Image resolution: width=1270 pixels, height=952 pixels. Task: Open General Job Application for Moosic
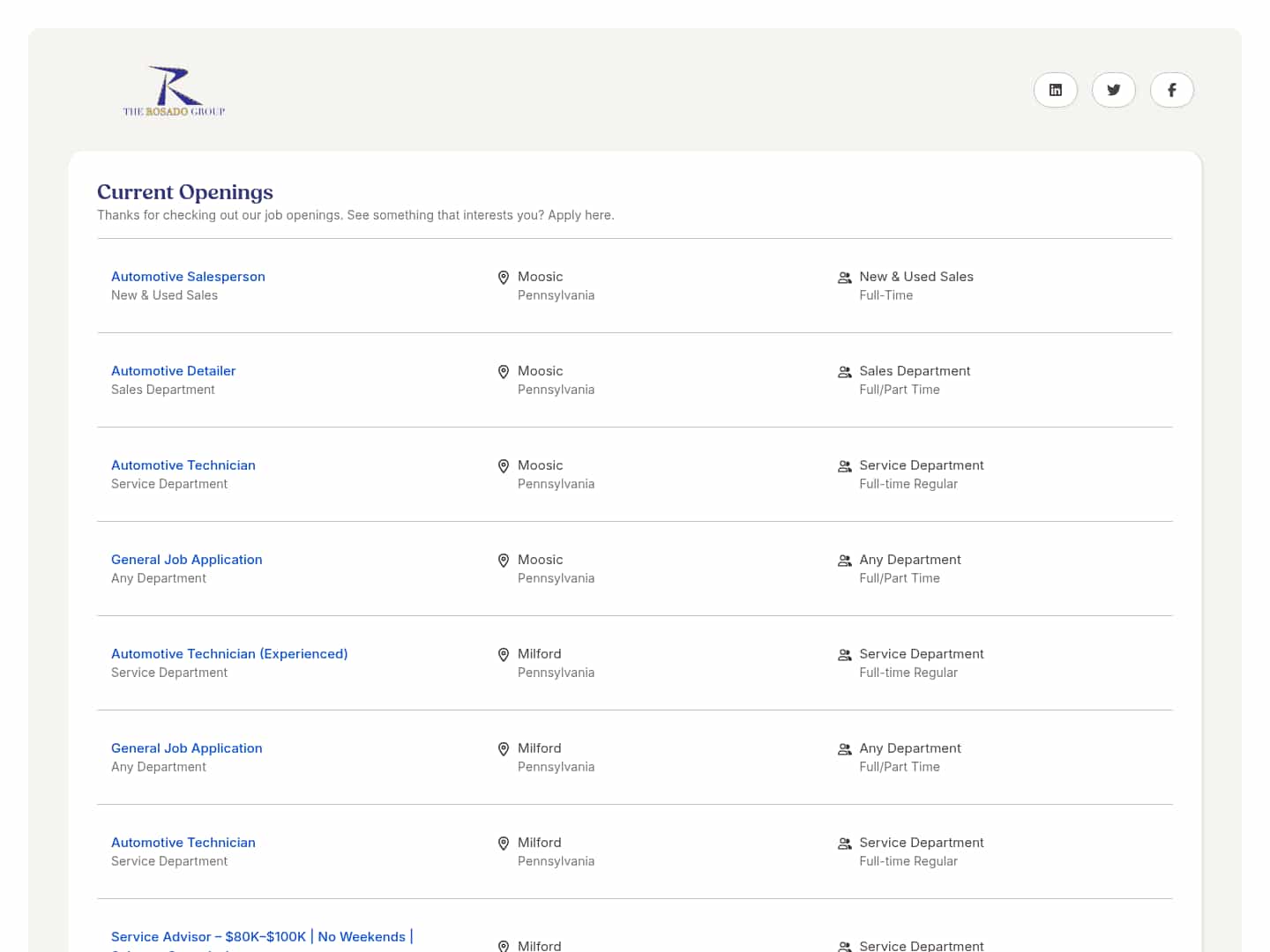tap(186, 560)
